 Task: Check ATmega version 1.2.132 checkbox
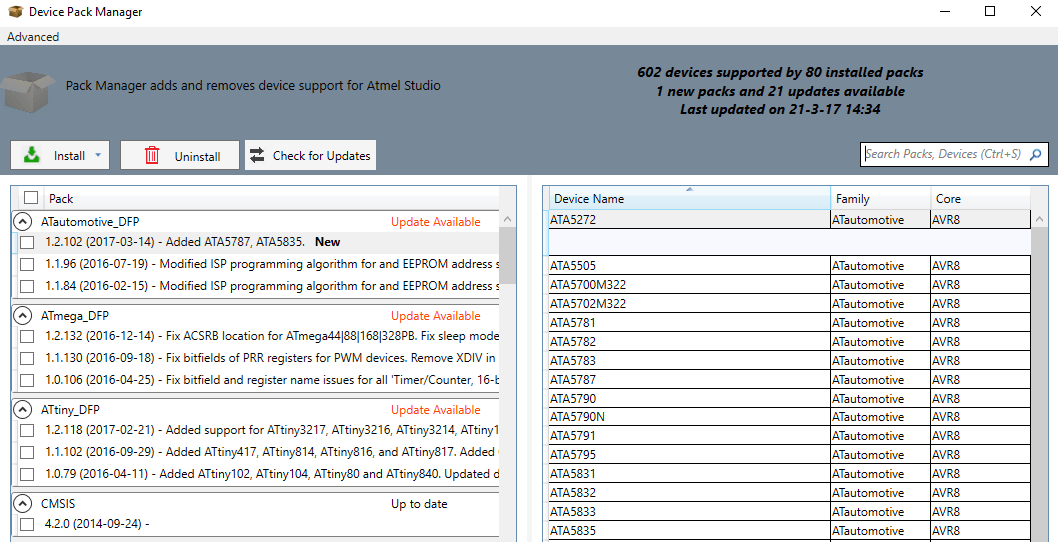click(x=27, y=336)
